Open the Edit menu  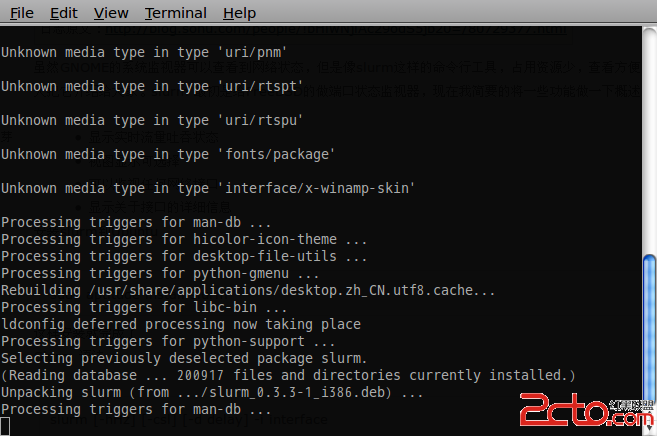click(x=64, y=13)
